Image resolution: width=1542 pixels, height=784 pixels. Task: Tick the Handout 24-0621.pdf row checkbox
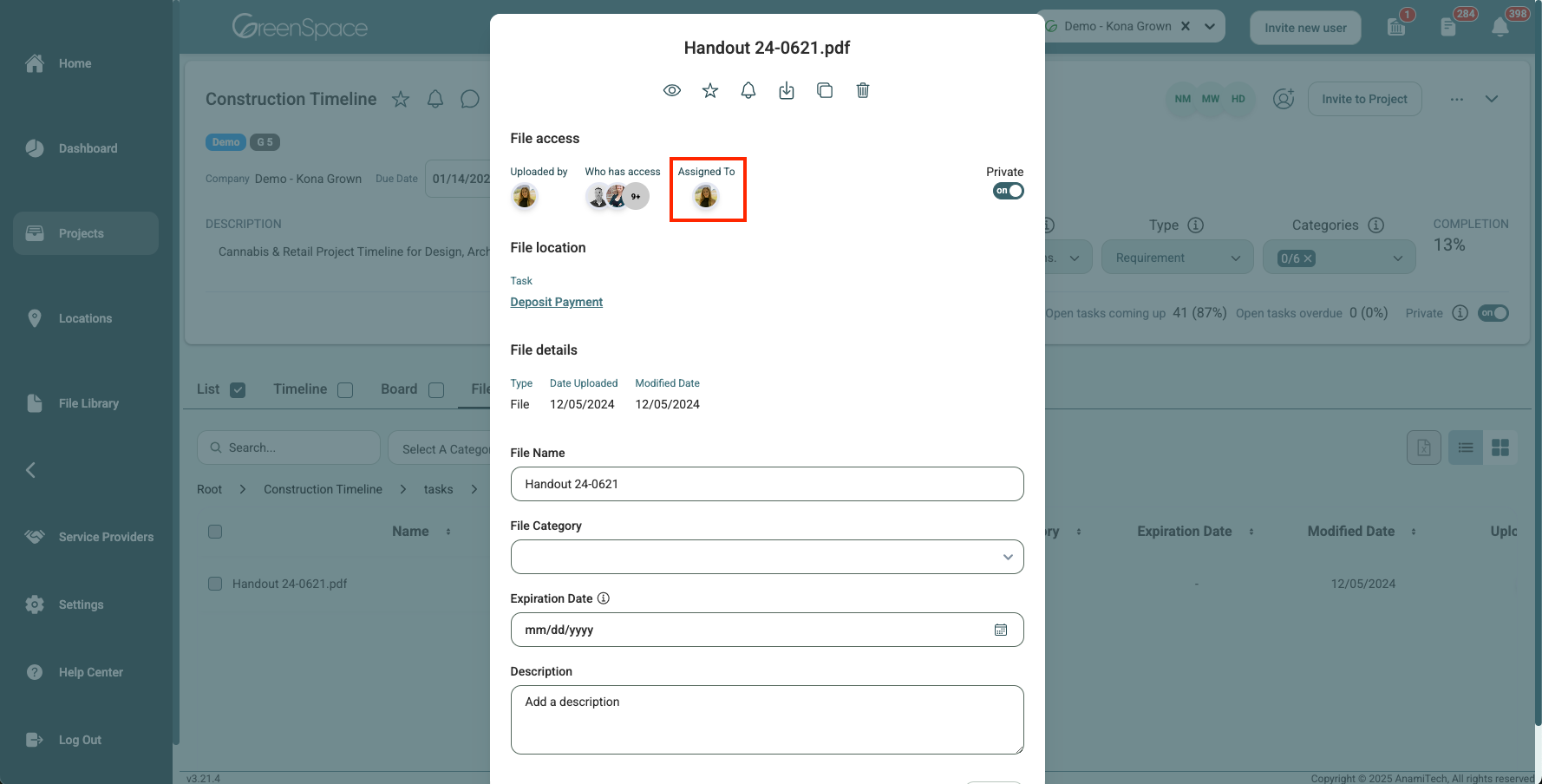click(215, 584)
